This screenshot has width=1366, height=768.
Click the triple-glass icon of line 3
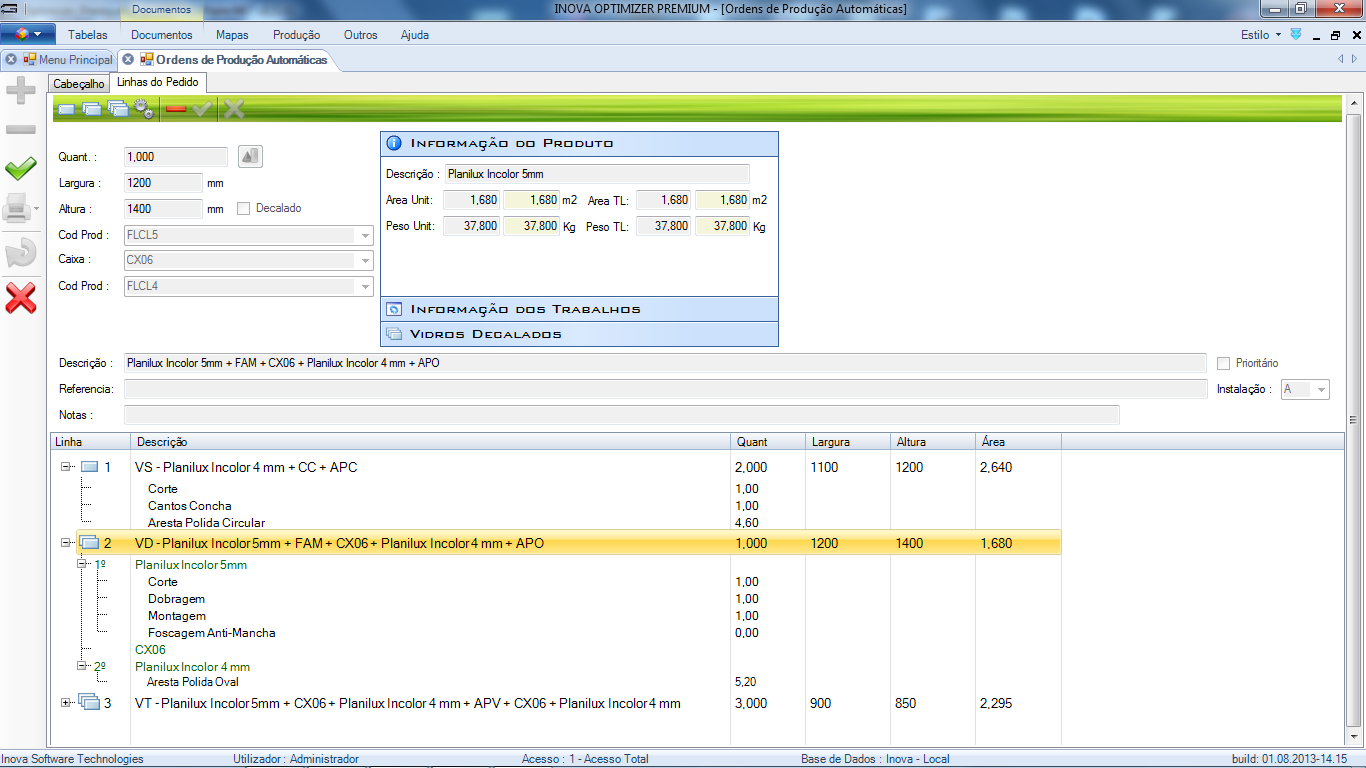point(90,703)
